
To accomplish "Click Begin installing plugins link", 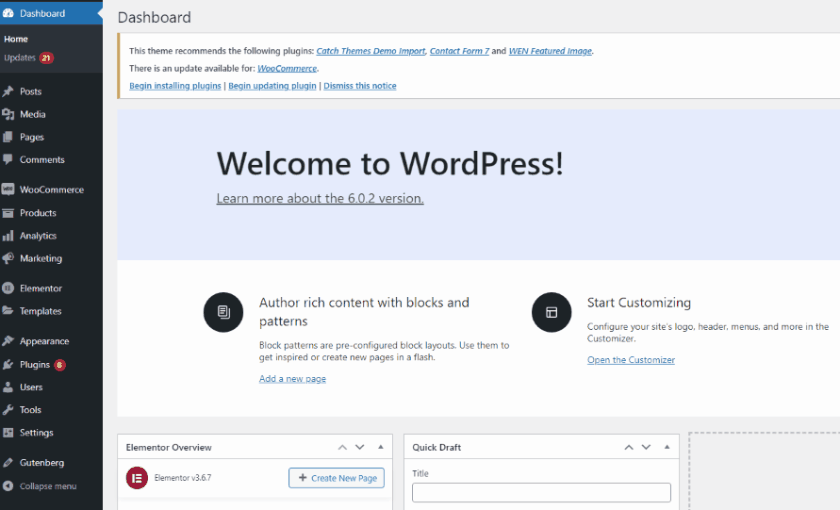I will [x=175, y=86].
